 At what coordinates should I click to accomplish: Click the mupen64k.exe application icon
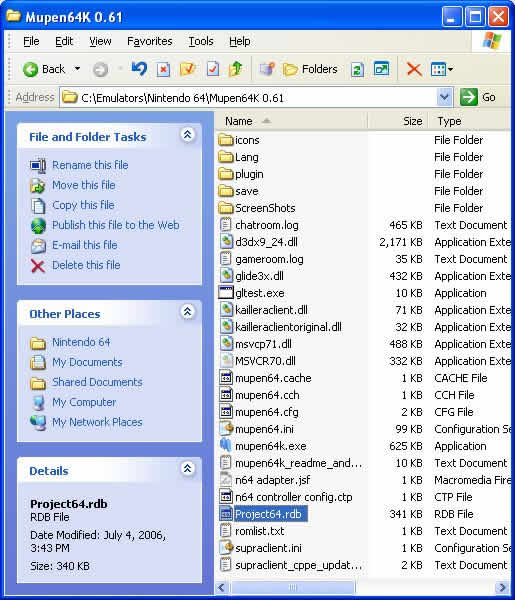(226, 446)
